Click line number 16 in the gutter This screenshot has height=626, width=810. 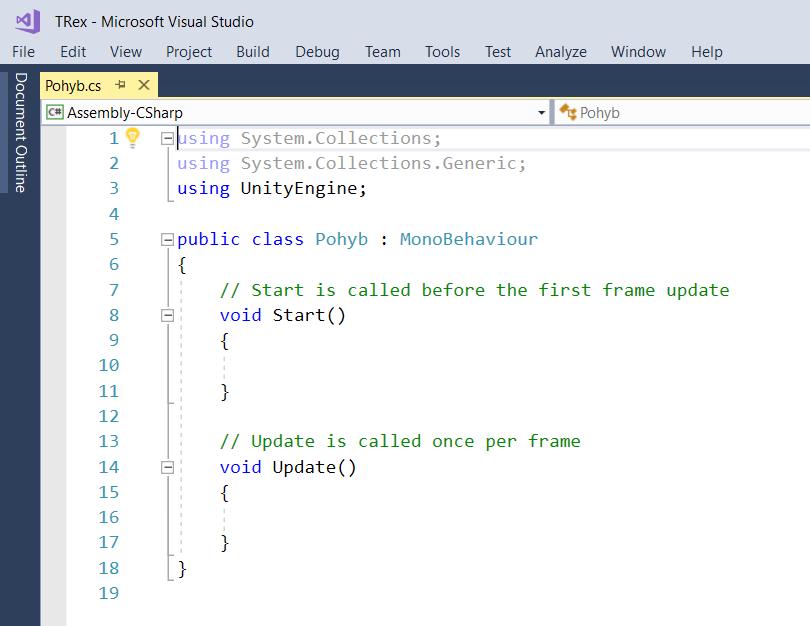(x=109, y=517)
